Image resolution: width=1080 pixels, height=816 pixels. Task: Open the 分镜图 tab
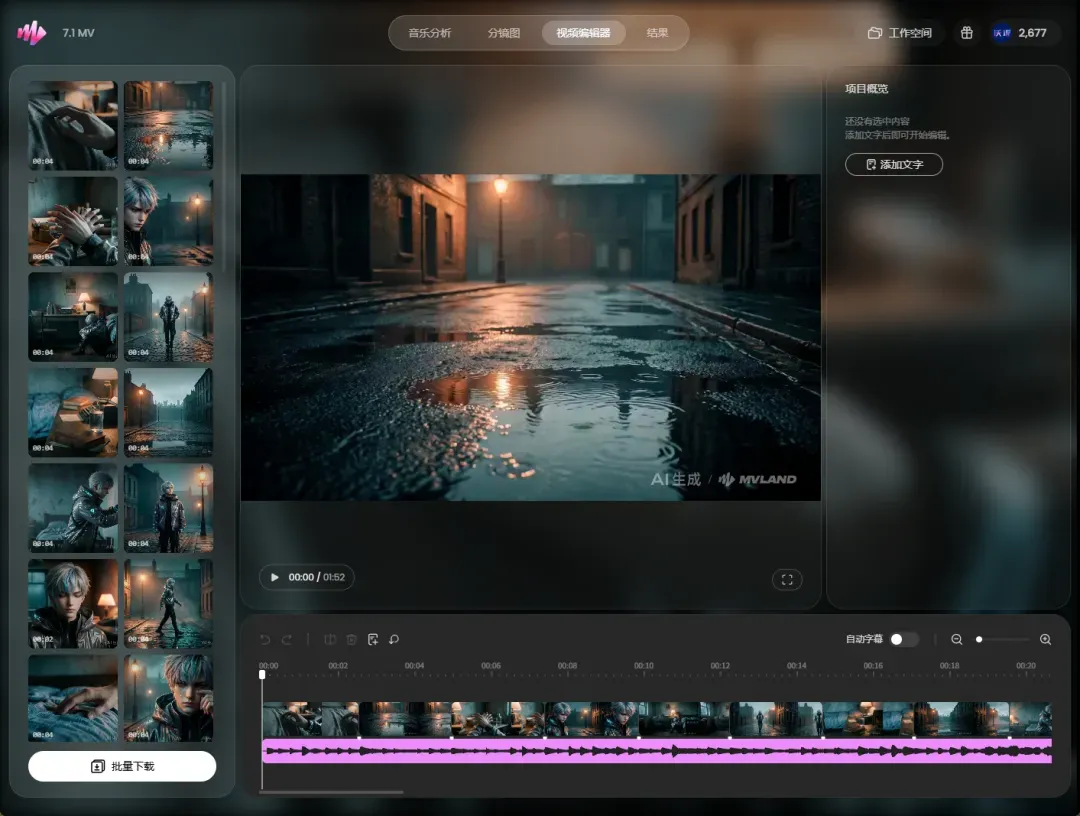[x=504, y=33]
